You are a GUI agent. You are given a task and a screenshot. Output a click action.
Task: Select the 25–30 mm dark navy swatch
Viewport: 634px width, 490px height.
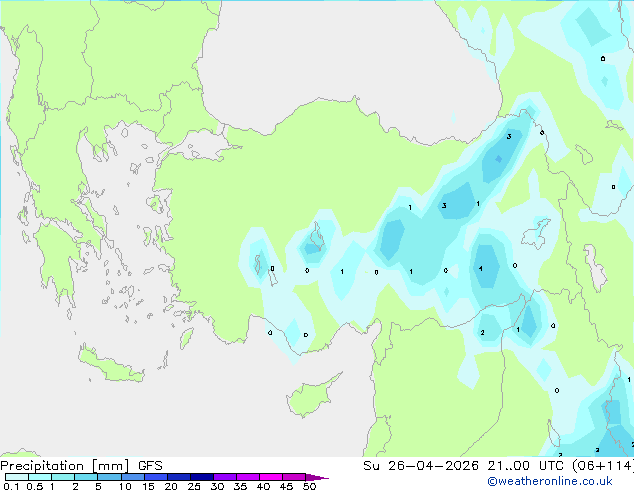pyautogui.click(x=201, y=477)
